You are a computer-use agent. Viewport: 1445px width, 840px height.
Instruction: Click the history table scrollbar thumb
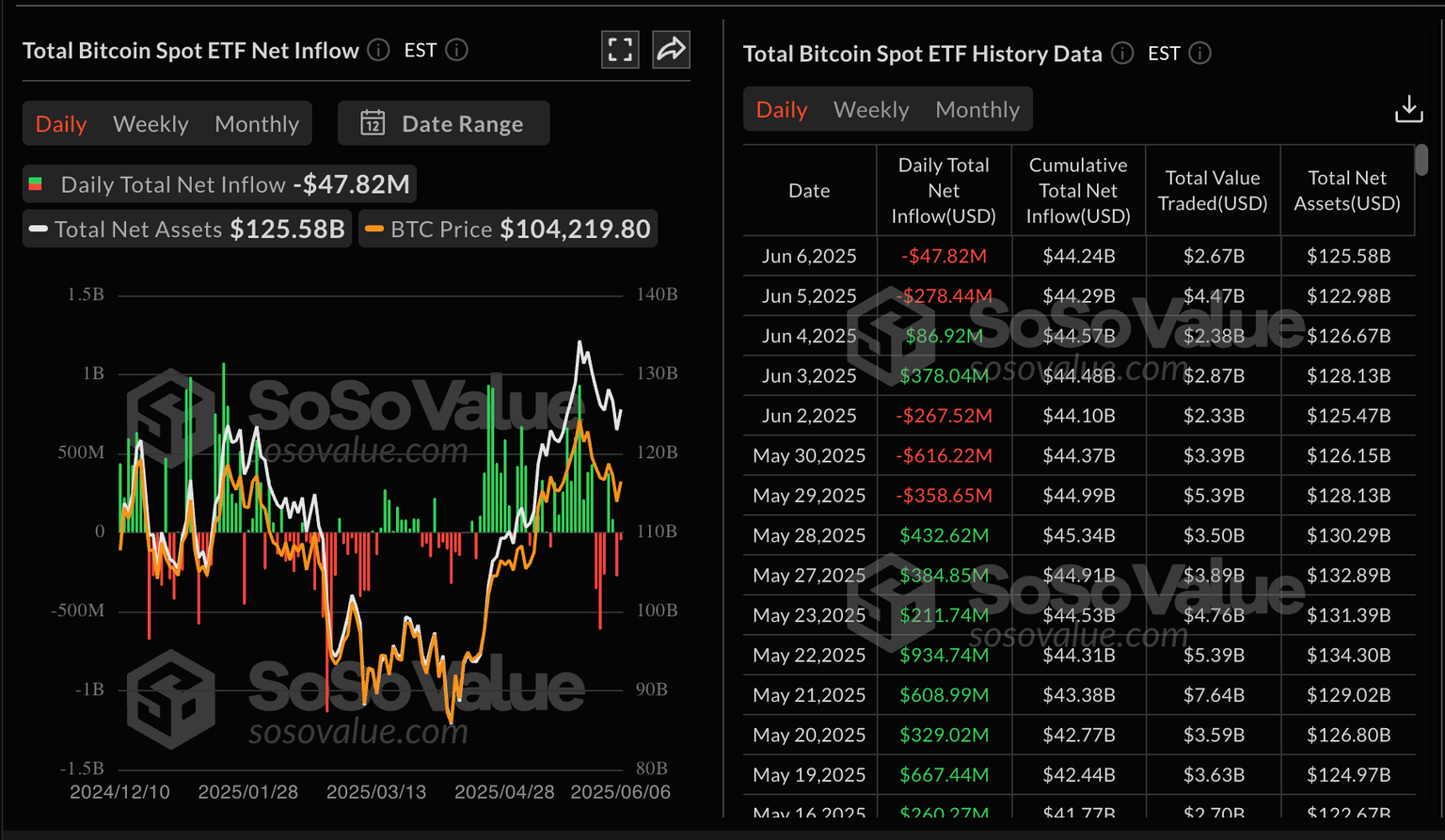pos(1421,160)
